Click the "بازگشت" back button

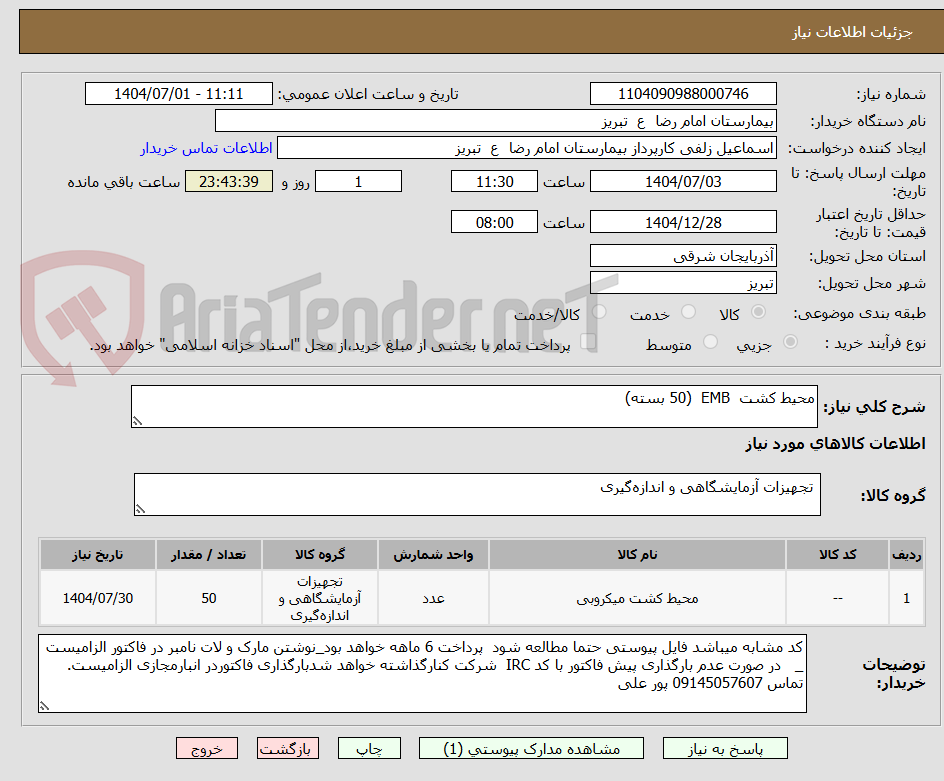click(x=288, y=747)
